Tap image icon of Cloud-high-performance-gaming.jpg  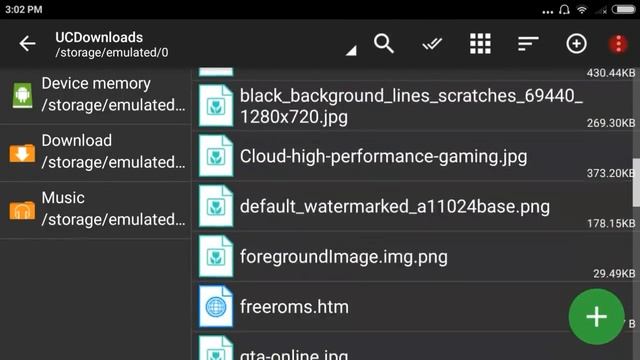point(216,156)
